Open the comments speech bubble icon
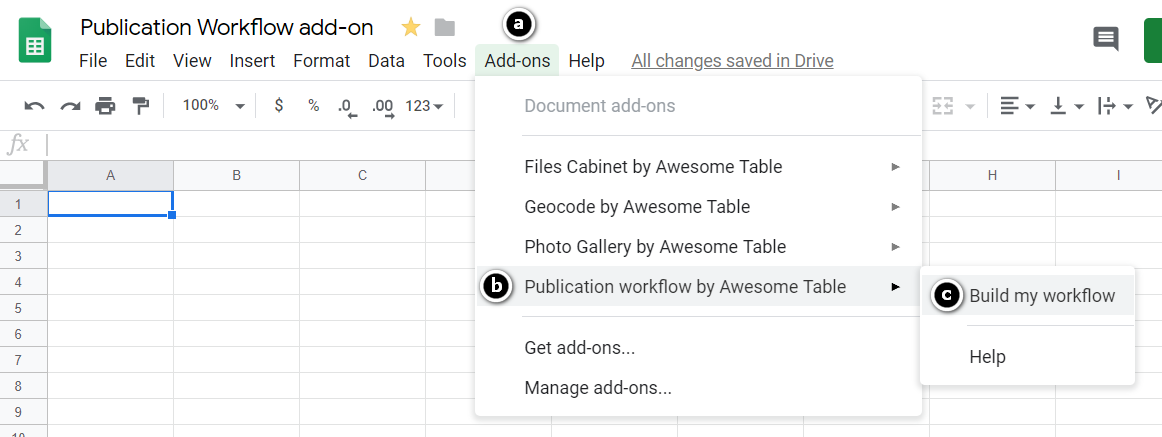The width and height of the screenshot is (1162, 437). (x=1106, y=39)
